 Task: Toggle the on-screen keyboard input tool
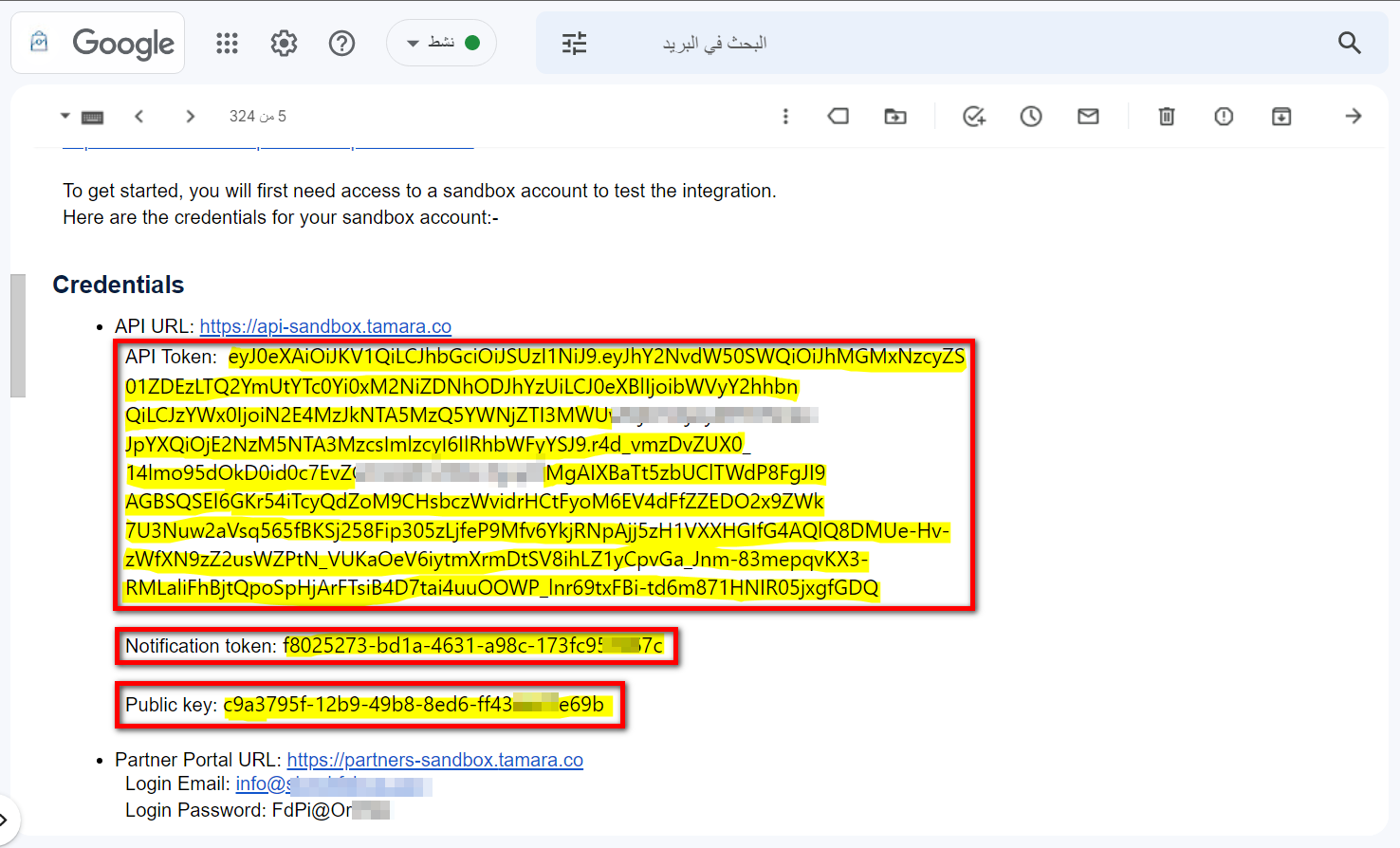(92, 117)
